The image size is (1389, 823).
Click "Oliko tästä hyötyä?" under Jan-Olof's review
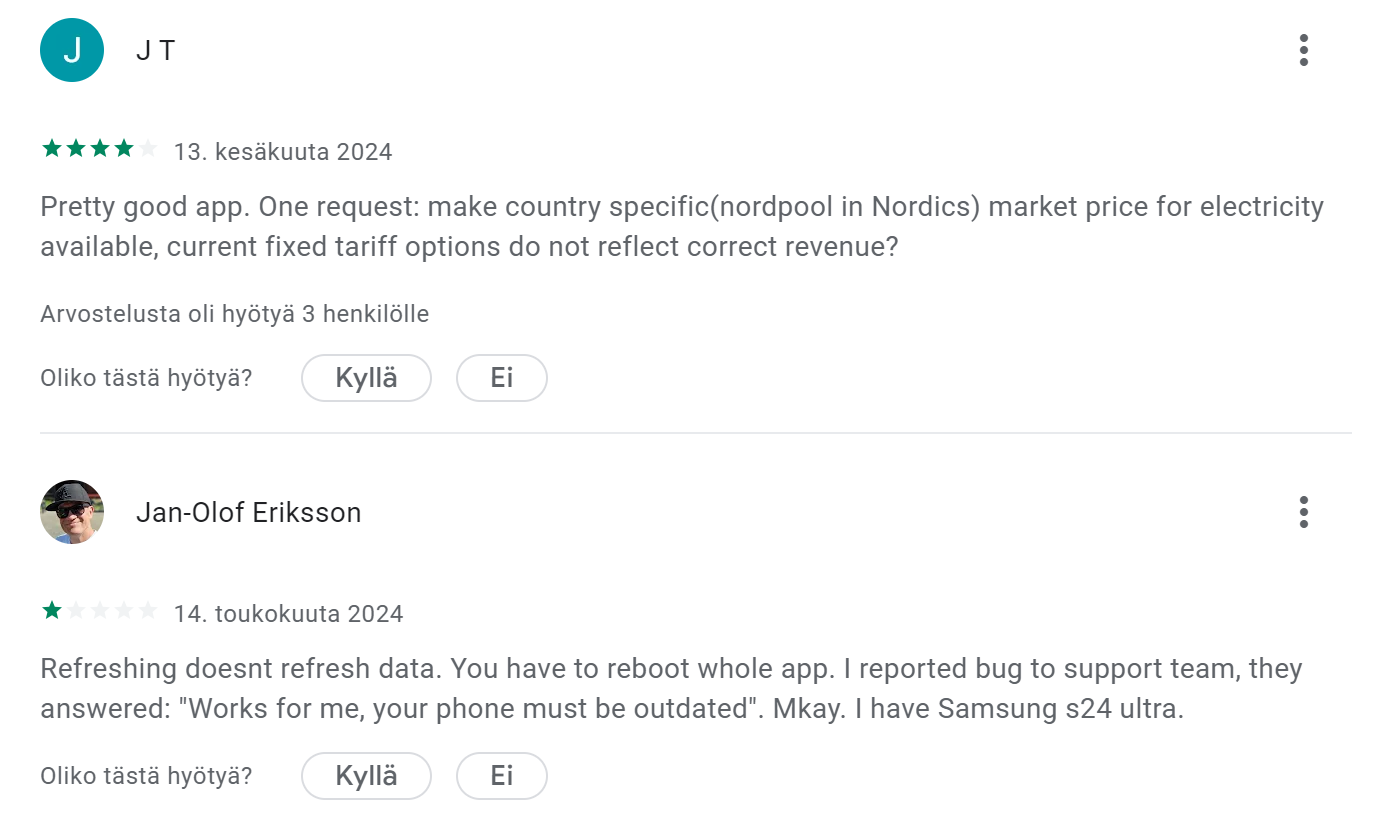point(146,776)
